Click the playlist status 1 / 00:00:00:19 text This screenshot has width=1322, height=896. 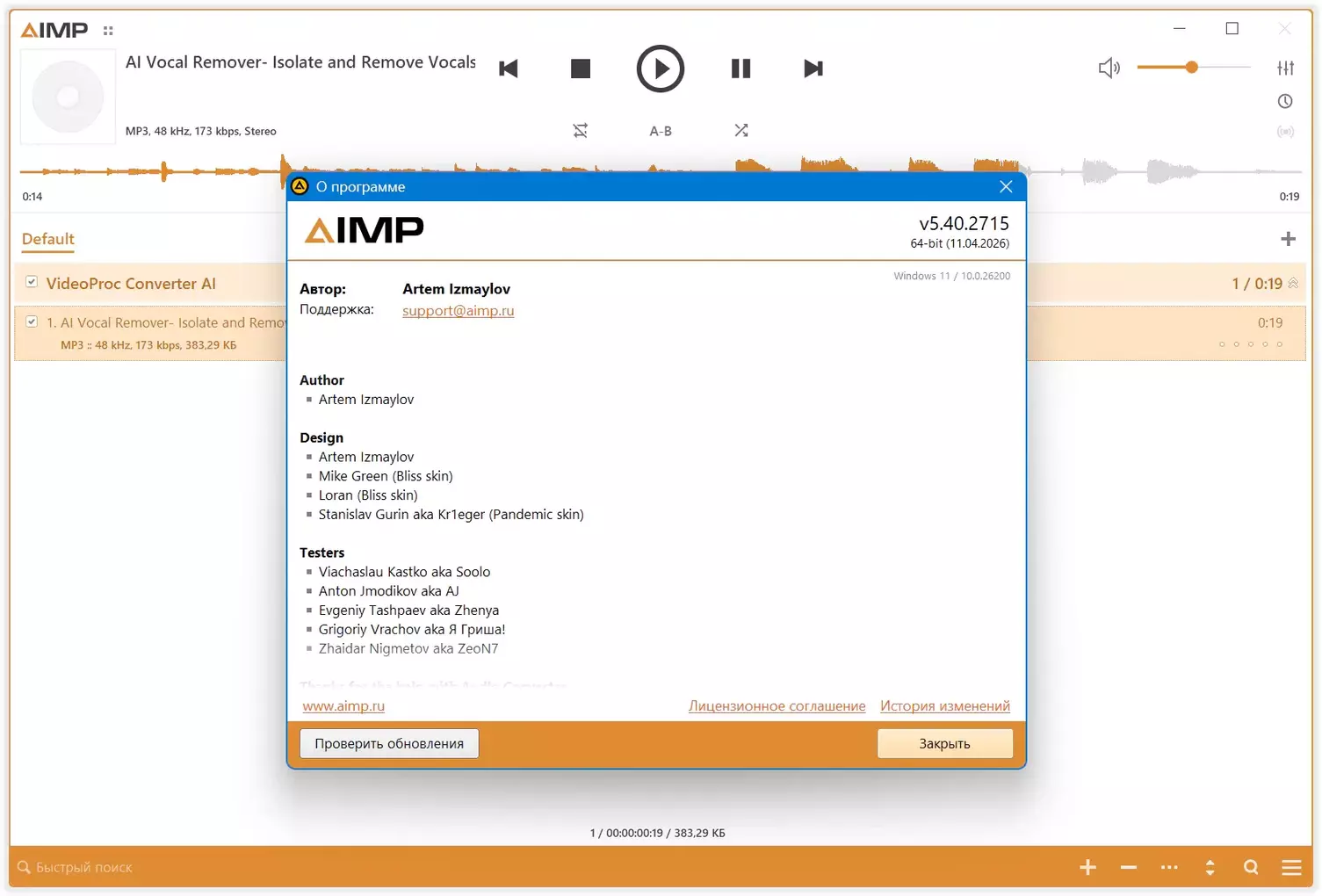click(657, 833)
